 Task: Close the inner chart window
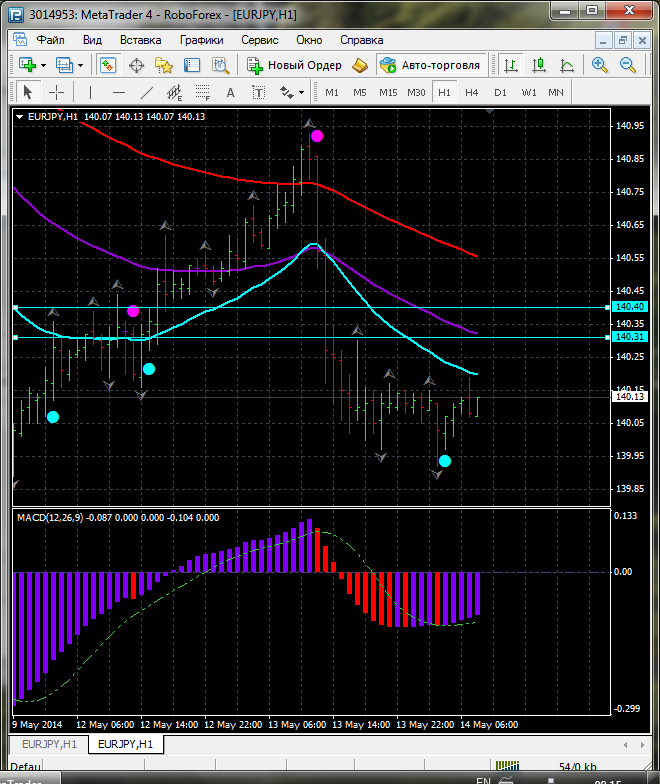coord(642,40)
